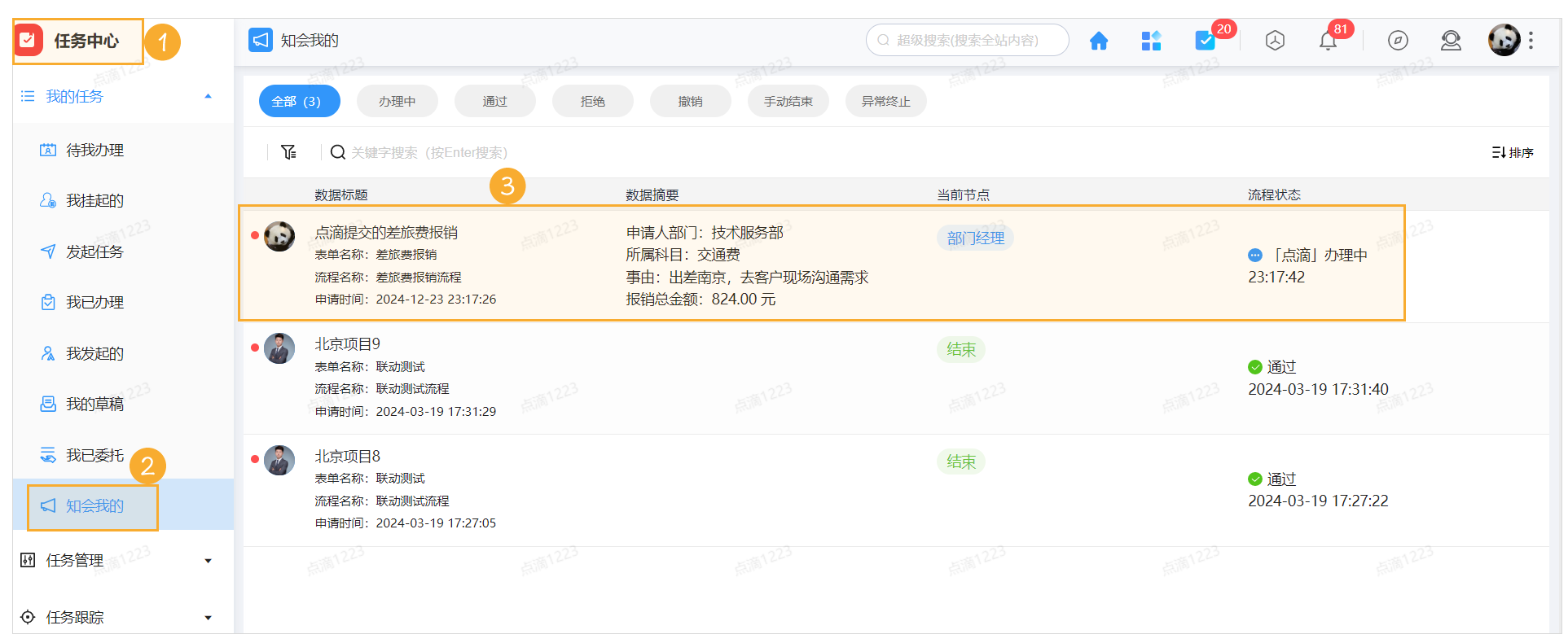Image resolution: width=1568 pixels, height=643 pixels.
Task: Open tasks icon with badge 20
Action: (1205, 41)
